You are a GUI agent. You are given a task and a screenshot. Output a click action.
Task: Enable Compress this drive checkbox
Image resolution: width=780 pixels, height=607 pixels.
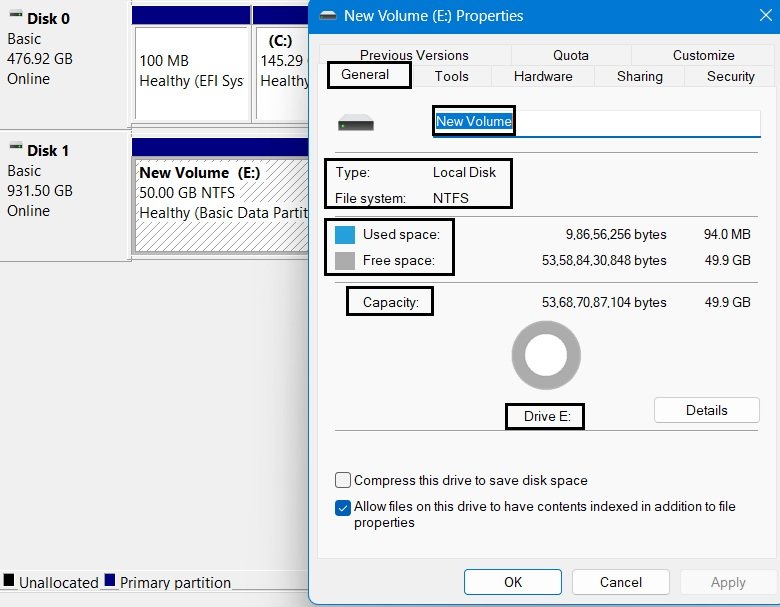(343, 480)
